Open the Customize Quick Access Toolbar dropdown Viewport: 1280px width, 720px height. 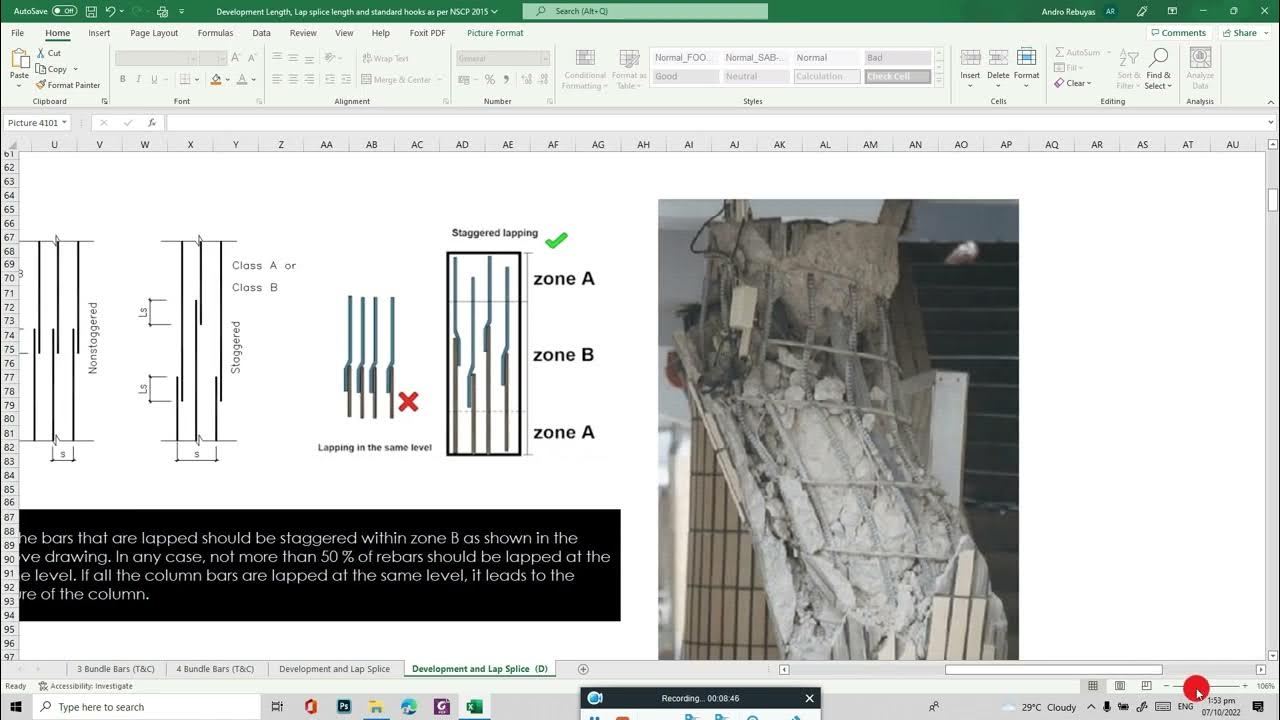point(182,11)
